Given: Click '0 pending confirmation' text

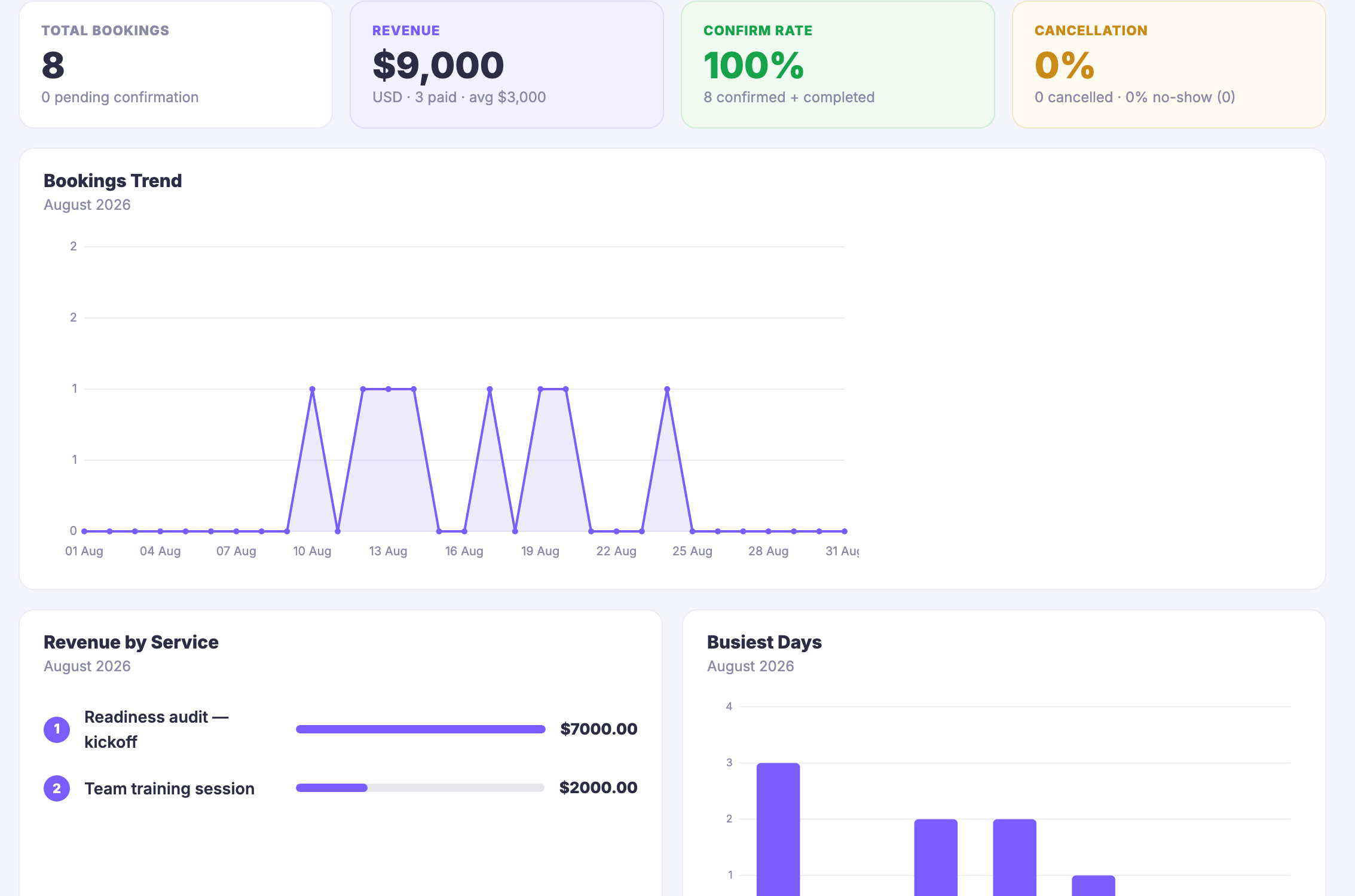Looking at the screenshot, I should 120,97.
